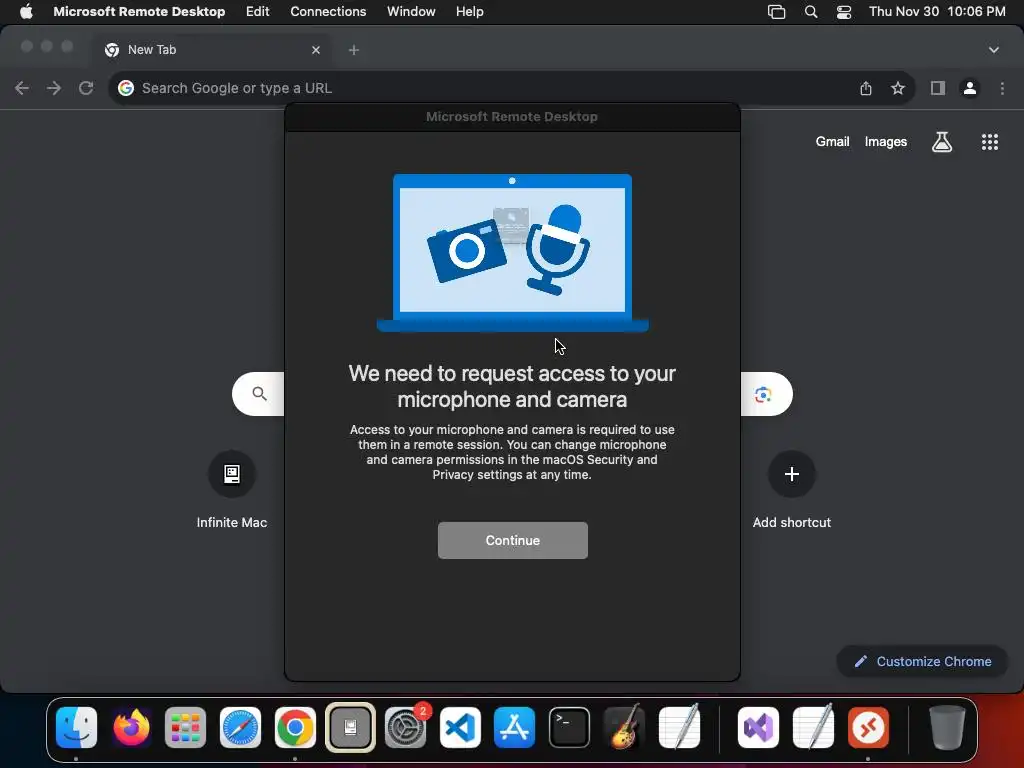Click Customize Chrome button
This screenshot has height=768, width=1024.
click(x=923, y=662)
